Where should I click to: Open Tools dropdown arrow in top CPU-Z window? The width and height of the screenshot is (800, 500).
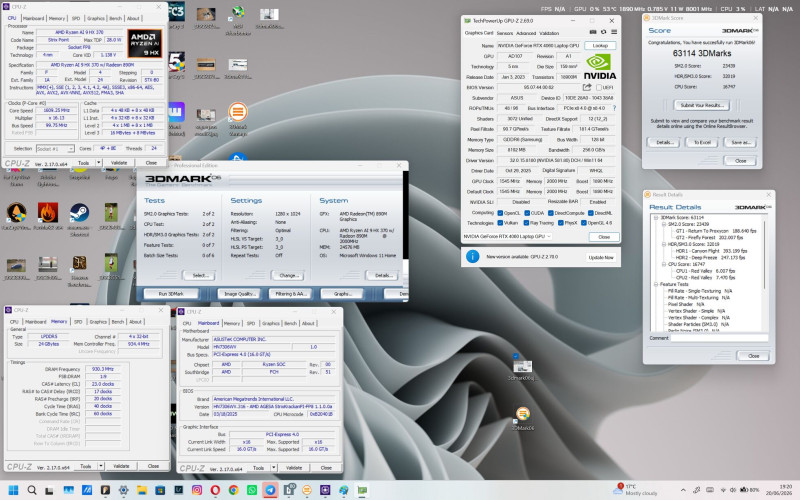tap(98, 163)
